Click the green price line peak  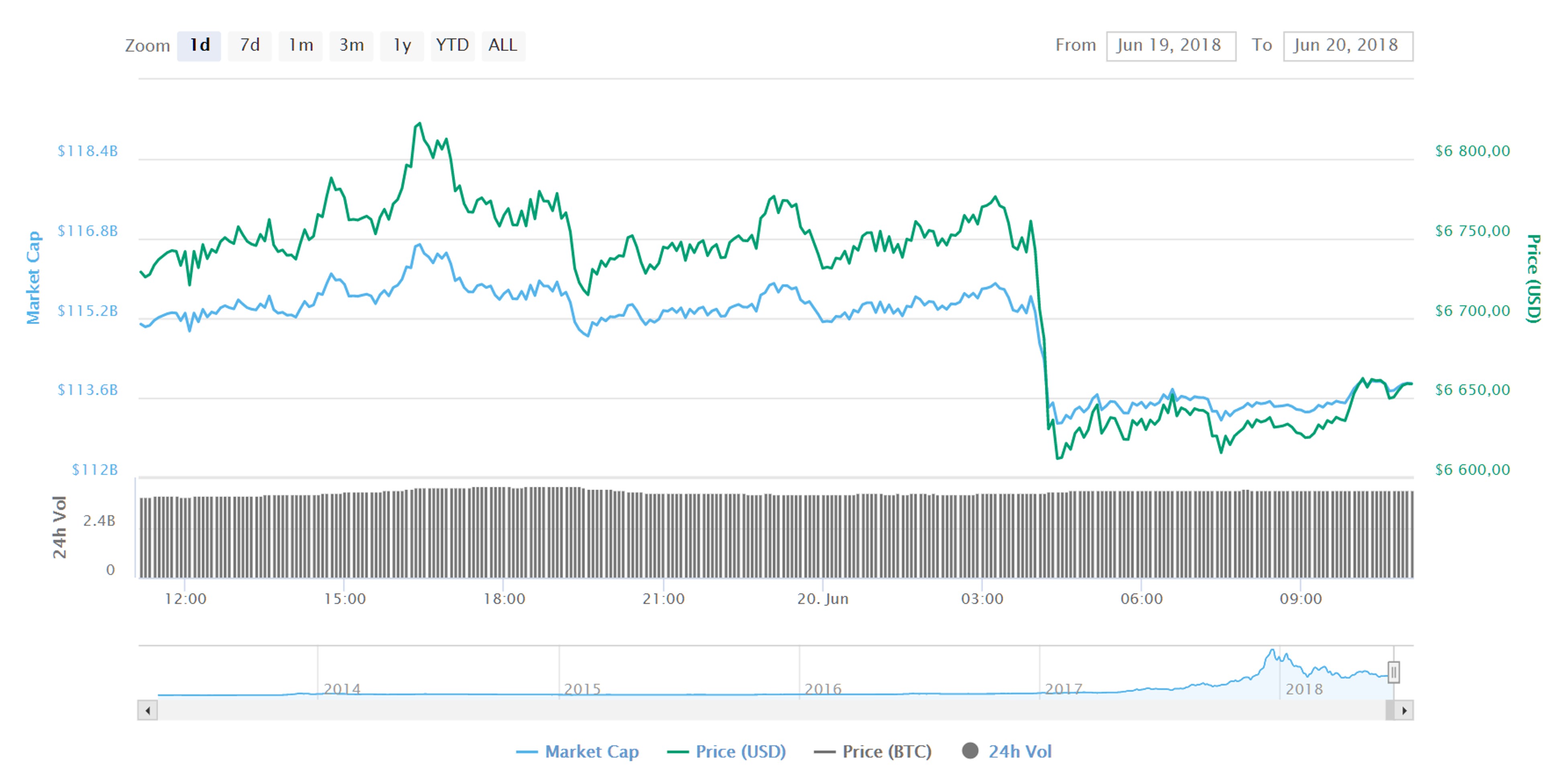pyautogui.click(x=419, y=124)
